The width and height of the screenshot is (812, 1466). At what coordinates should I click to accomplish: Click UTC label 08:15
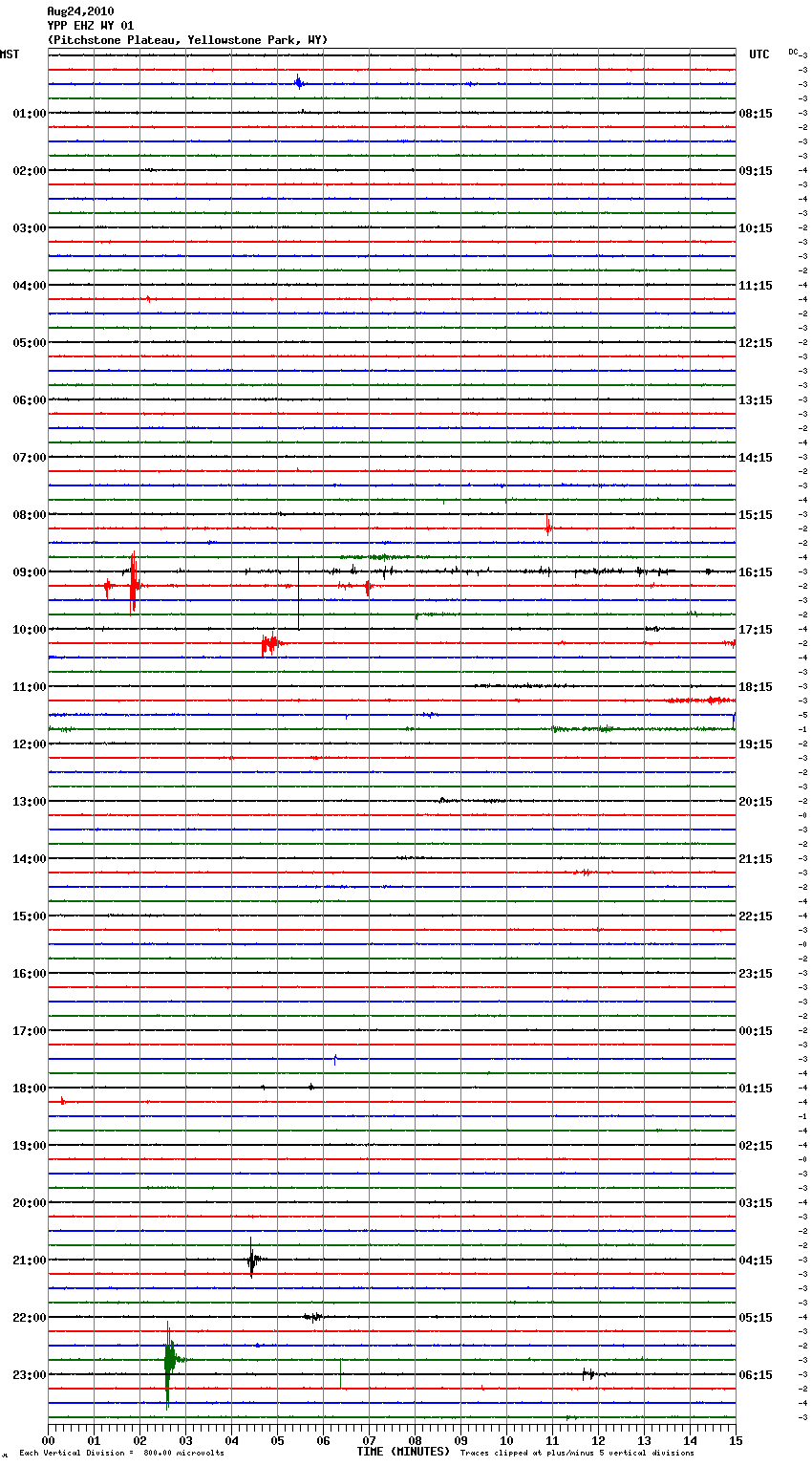[x=756, y=114]
